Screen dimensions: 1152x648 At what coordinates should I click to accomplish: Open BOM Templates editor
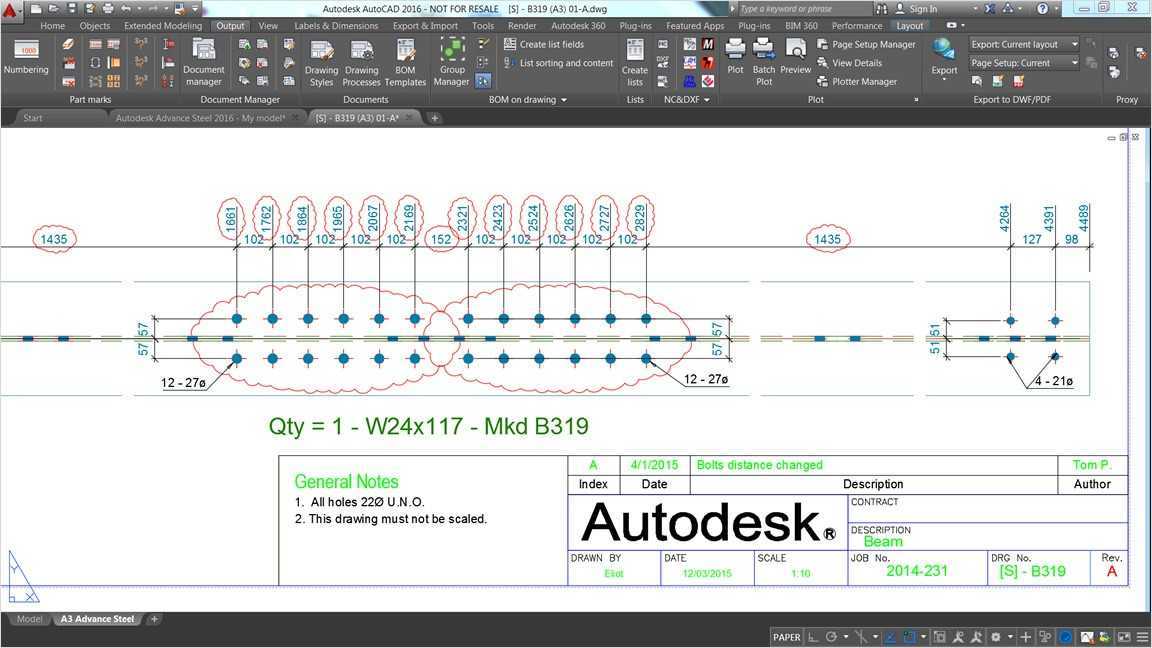[405, 63]
